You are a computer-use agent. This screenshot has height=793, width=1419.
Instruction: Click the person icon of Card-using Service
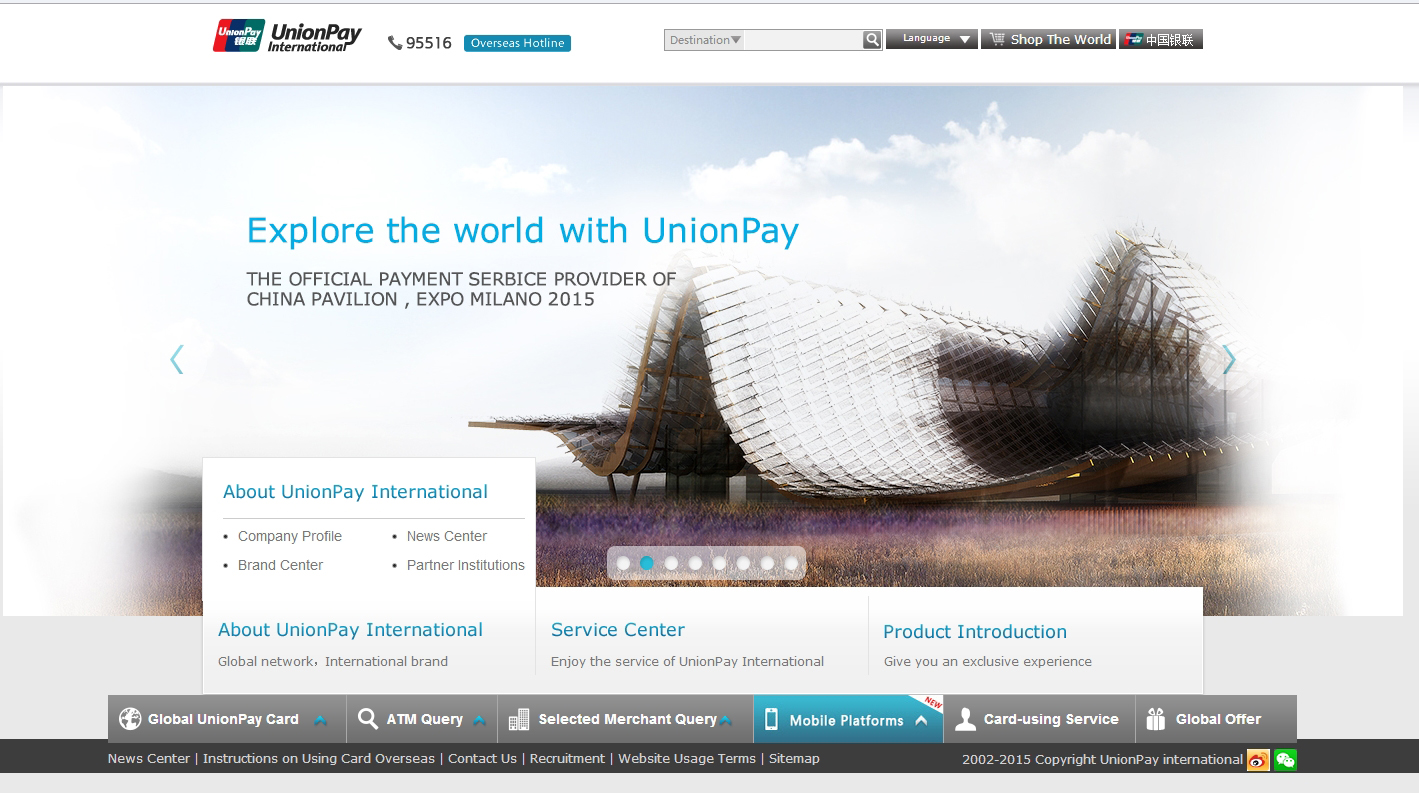pos(965,719)
